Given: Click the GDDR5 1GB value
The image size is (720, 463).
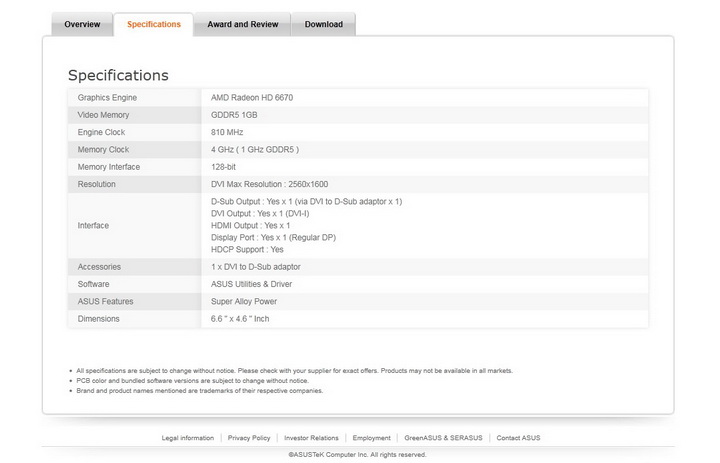Looking at the screenshot, I should tap(234, 115).
